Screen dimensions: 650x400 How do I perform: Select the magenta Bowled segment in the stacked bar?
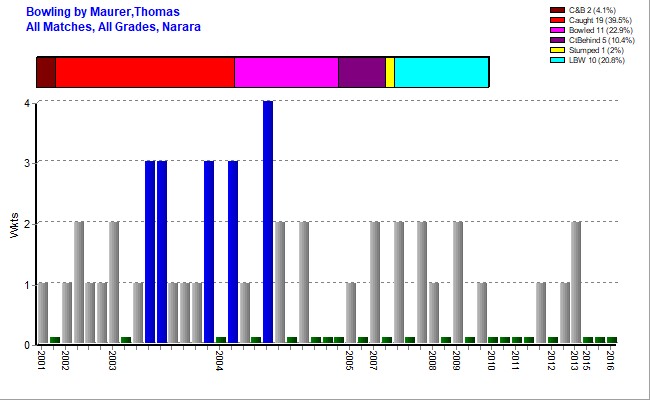pos(286,73)
